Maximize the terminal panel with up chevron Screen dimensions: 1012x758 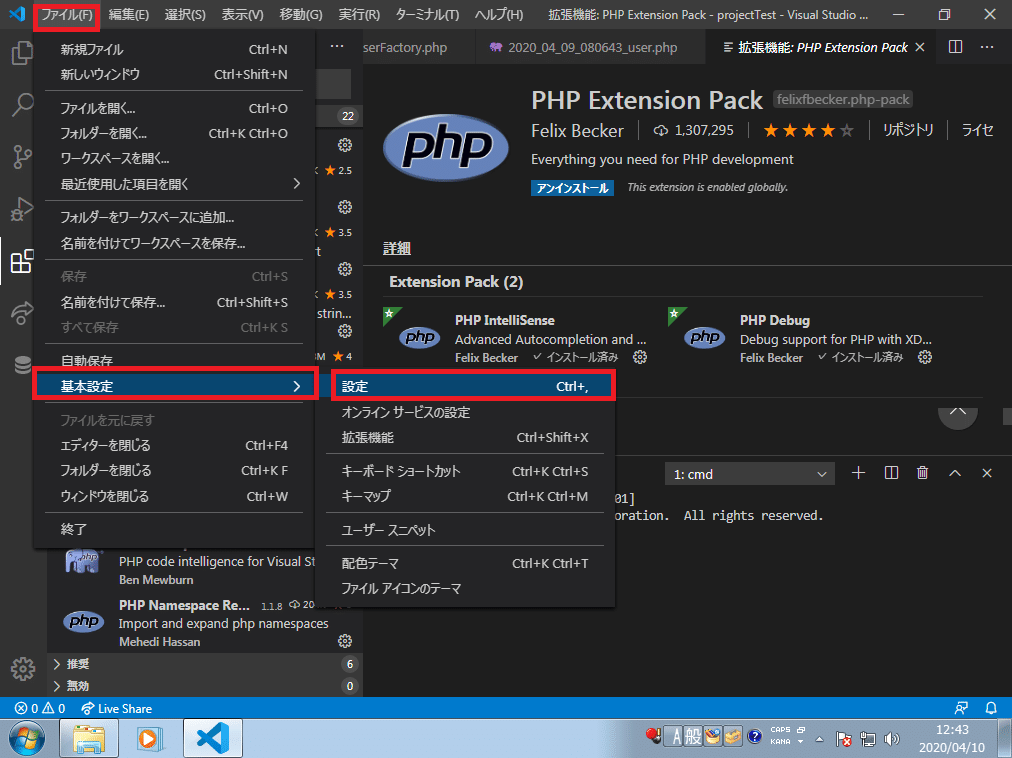(x=955, y=473)
